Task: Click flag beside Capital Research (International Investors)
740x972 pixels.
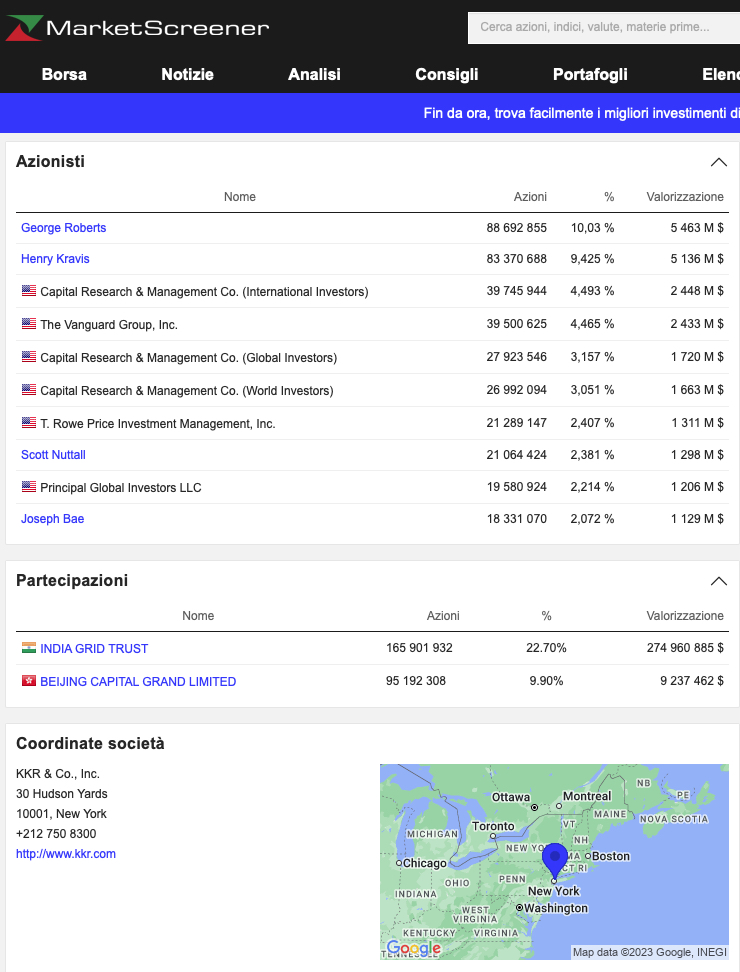Action: coord(29,290)
